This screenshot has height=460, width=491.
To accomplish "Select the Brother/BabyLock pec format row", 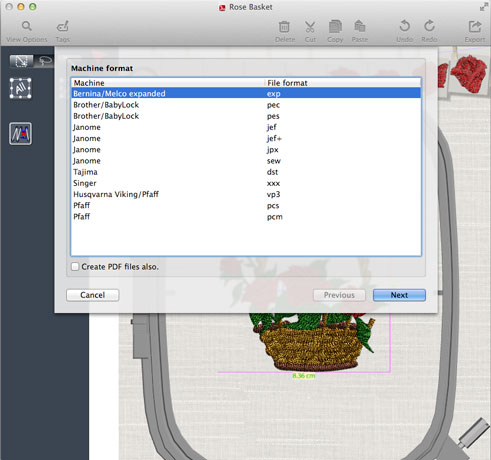I will point(246,105).
